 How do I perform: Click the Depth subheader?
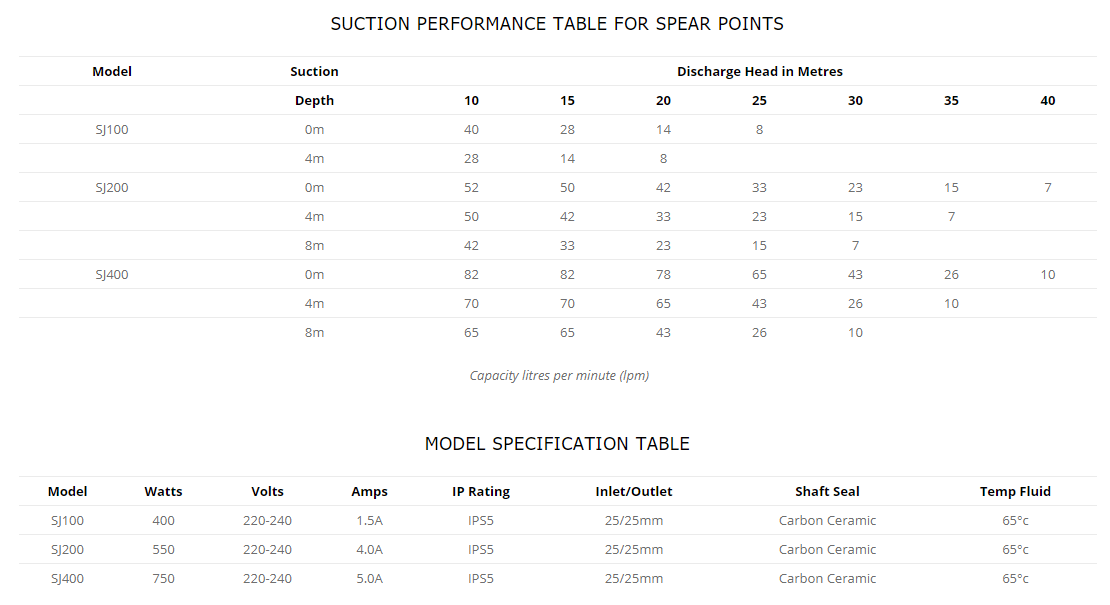point(314,100)
